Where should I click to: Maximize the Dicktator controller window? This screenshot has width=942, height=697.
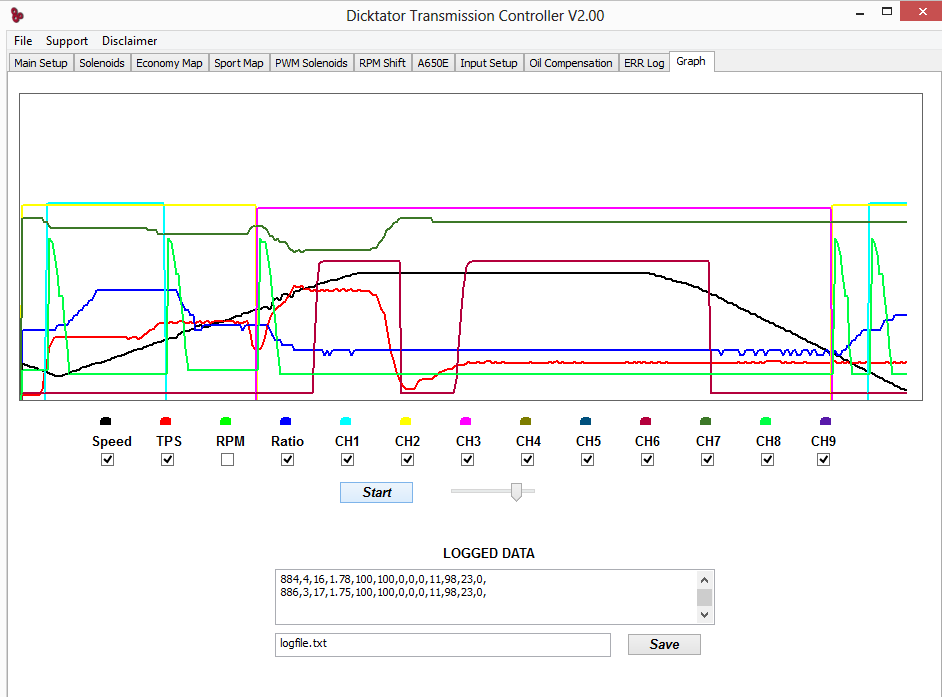887,11
